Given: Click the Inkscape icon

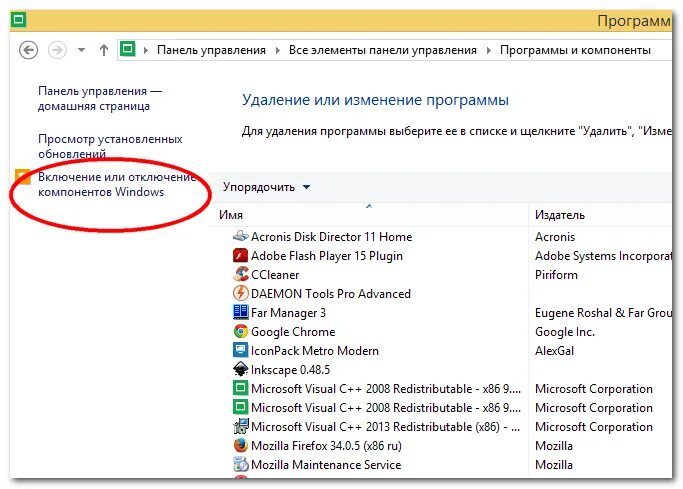Looking at the screenshot, I should (240, 369).
